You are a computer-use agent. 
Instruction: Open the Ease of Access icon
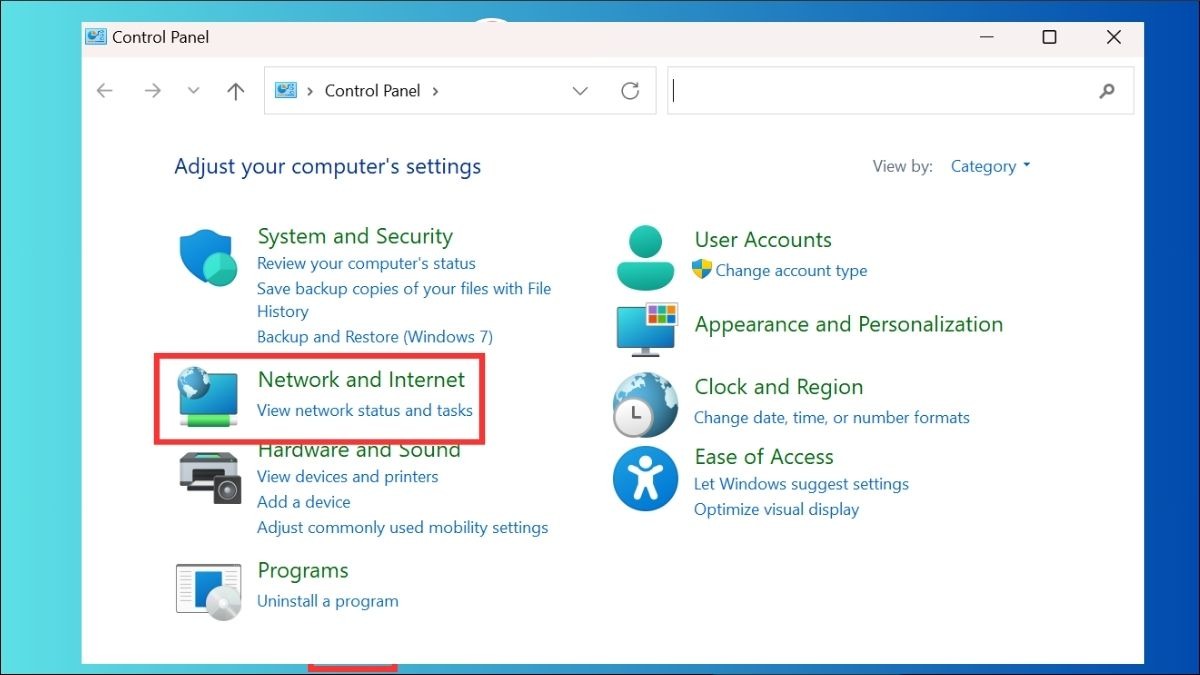tap(645, 479)
